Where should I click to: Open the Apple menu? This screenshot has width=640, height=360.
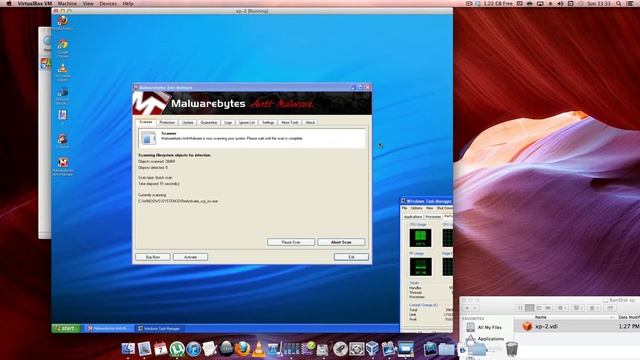pyautogui.click(x=9, y=3)
